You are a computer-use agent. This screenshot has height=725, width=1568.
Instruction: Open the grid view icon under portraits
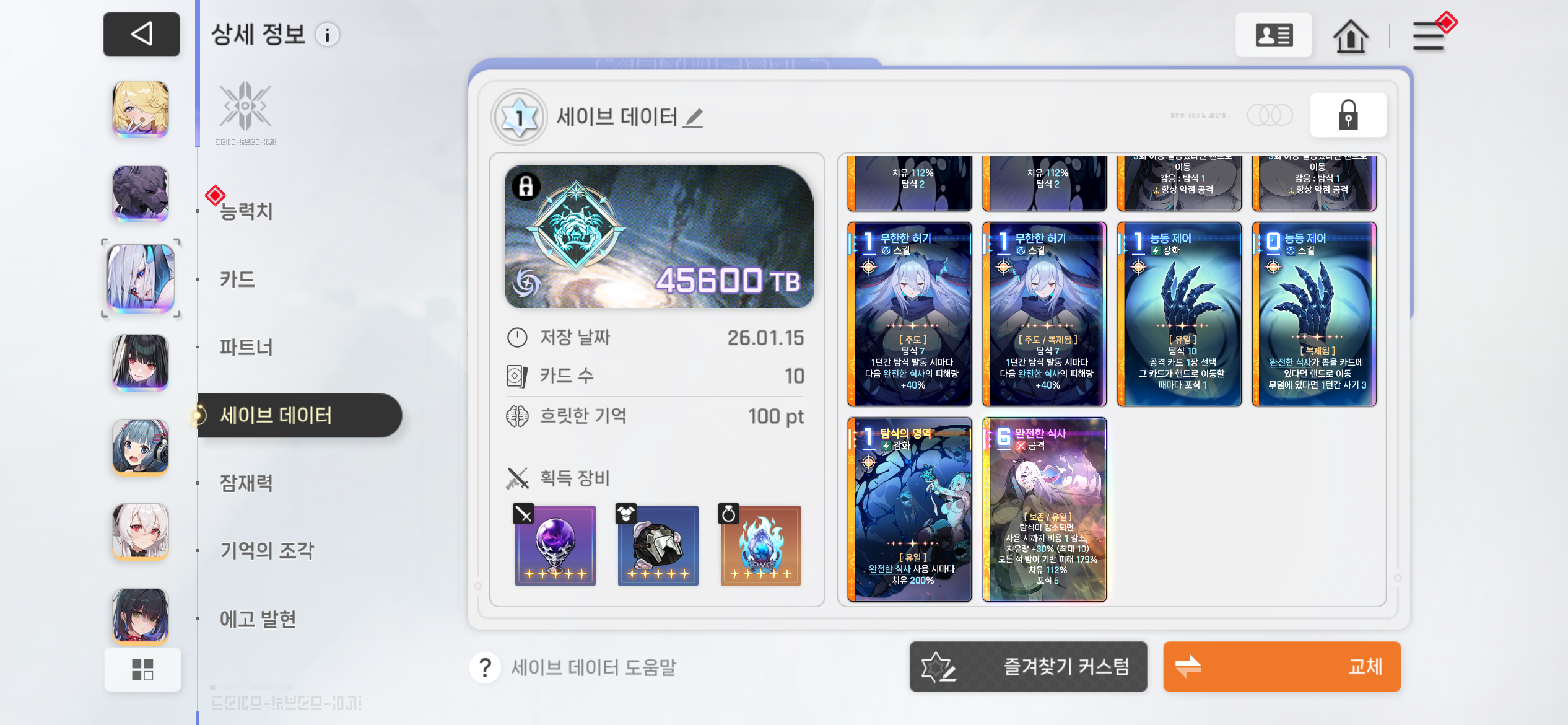point(142,669)
